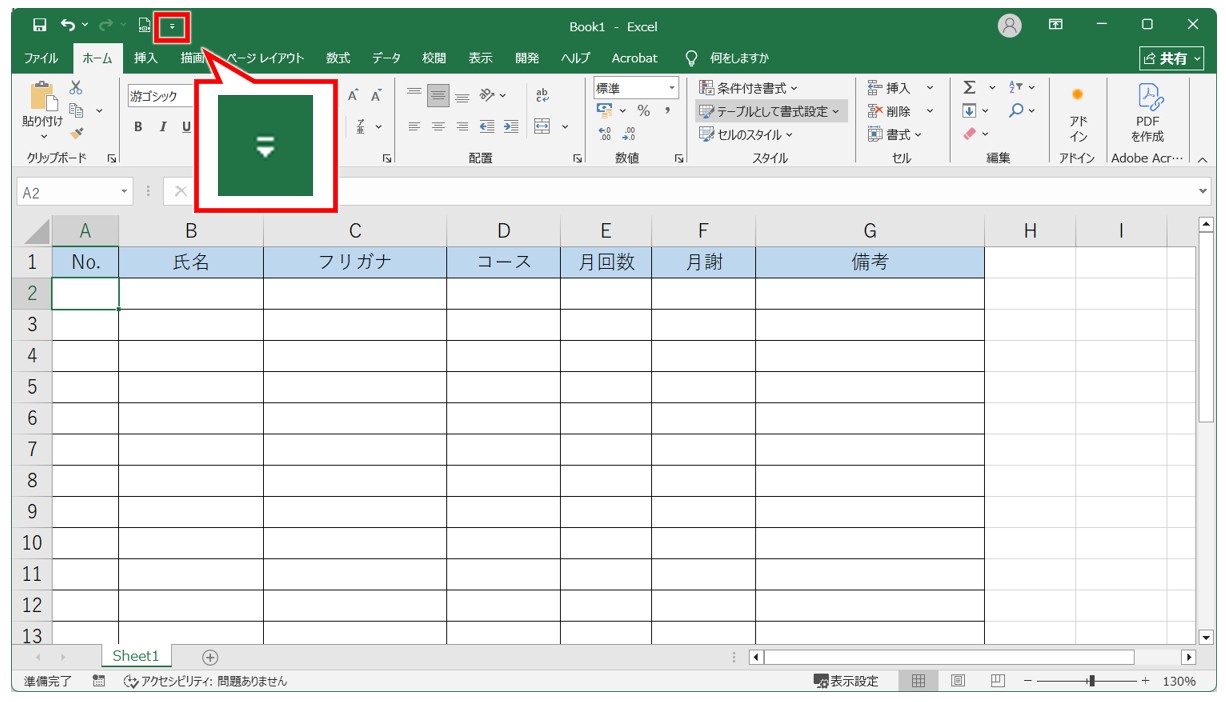Apply the comma number style
The image size is (1226, 702).
667,111
